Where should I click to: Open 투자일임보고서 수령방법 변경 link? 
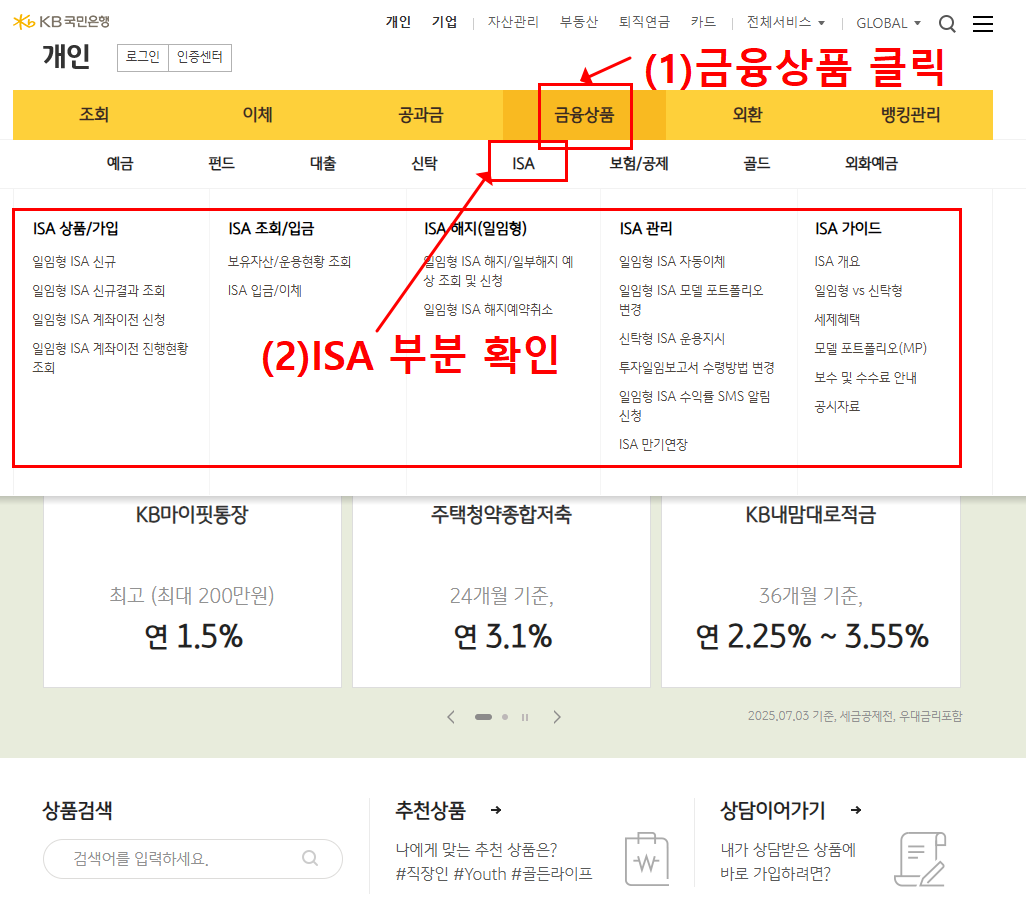click(697, 367)
